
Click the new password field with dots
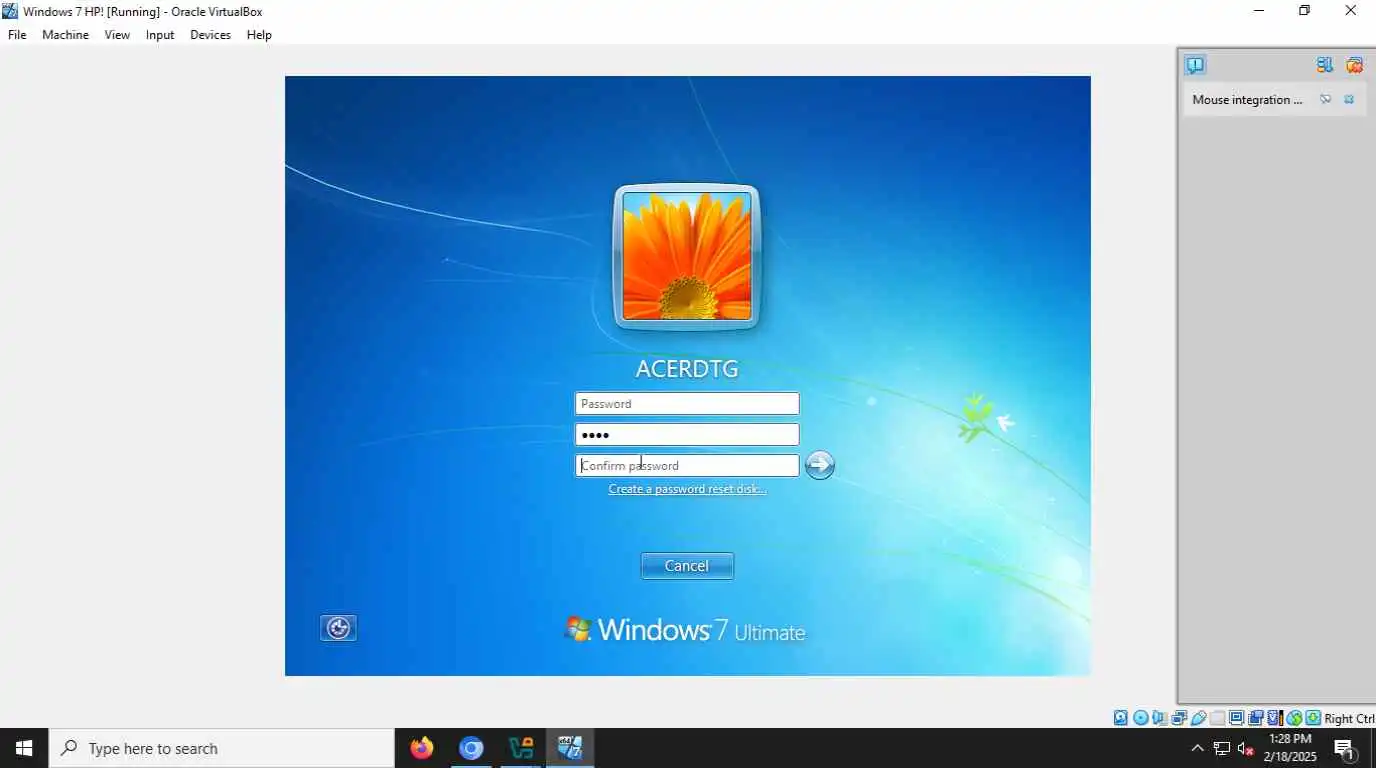(x=687, y=434)
